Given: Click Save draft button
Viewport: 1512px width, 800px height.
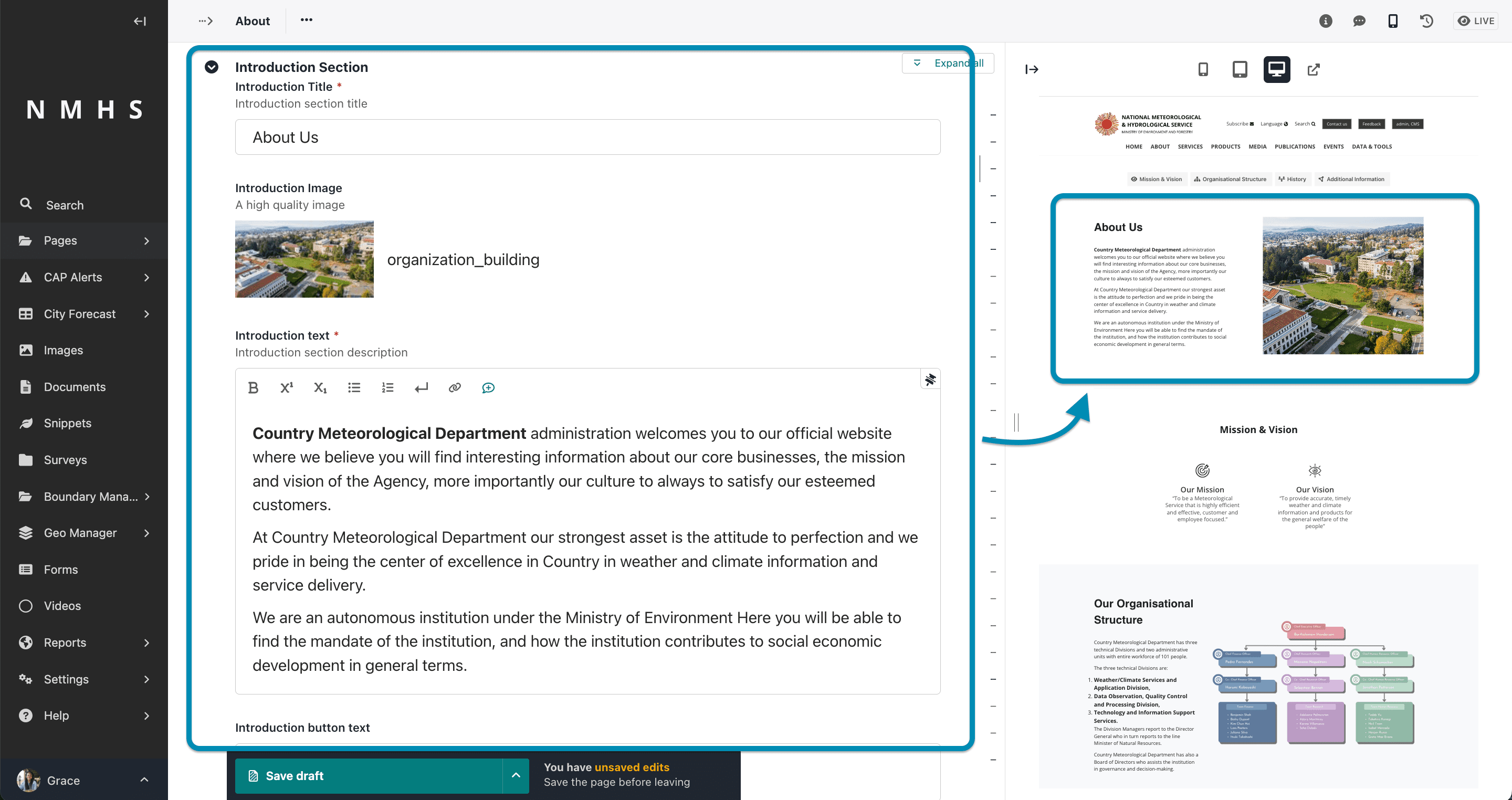Looking at the screenshot, I should 369,775.
